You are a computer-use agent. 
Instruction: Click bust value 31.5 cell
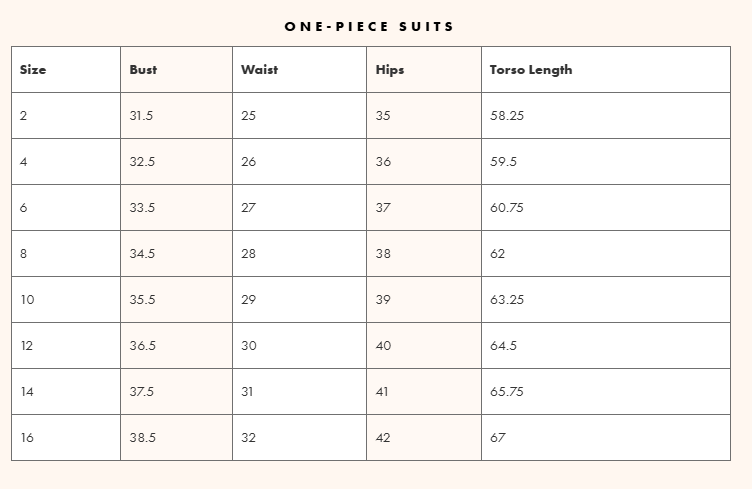tap(141, 116)
